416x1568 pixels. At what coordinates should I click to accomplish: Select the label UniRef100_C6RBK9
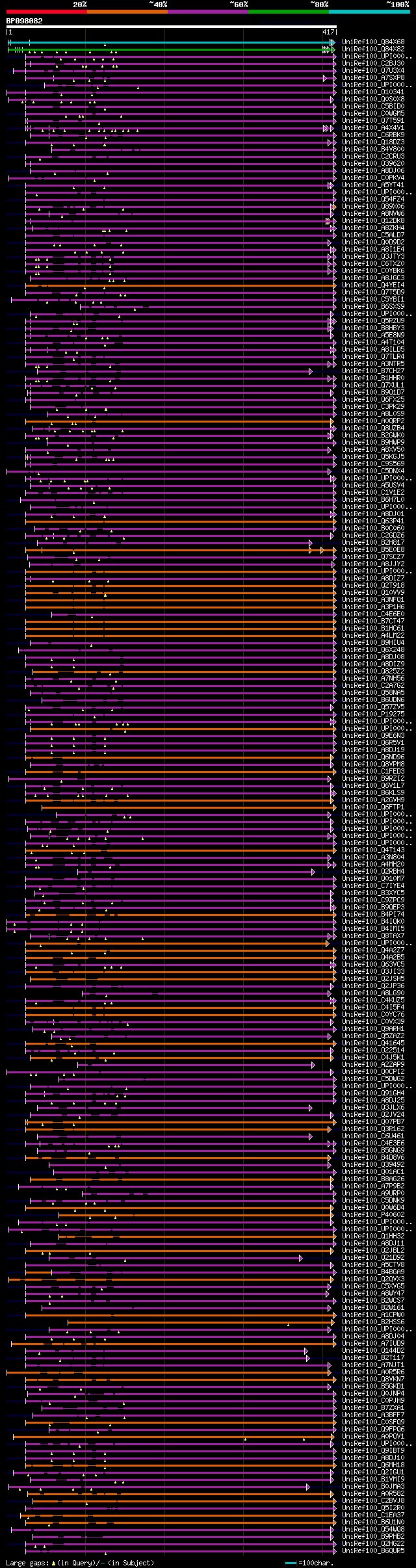373,135
